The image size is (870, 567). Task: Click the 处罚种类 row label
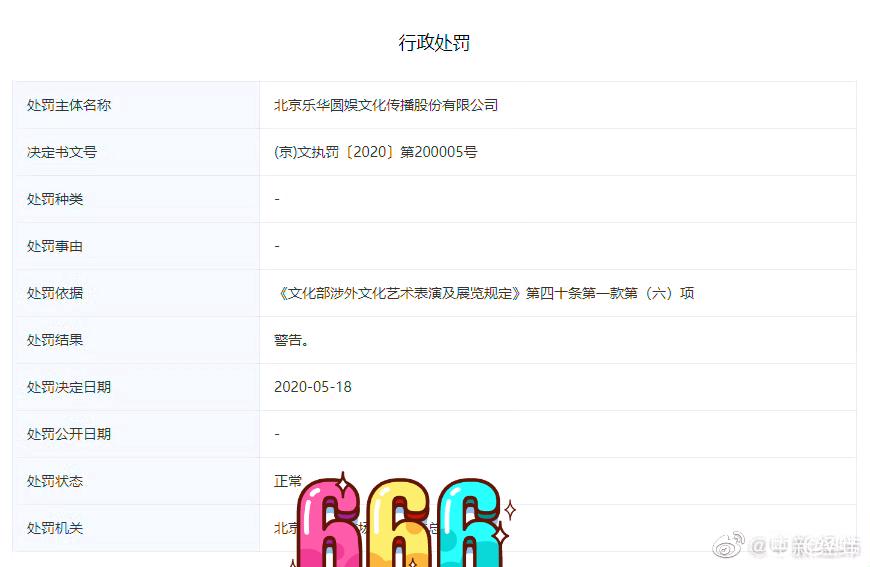click(x=55, y=199)
